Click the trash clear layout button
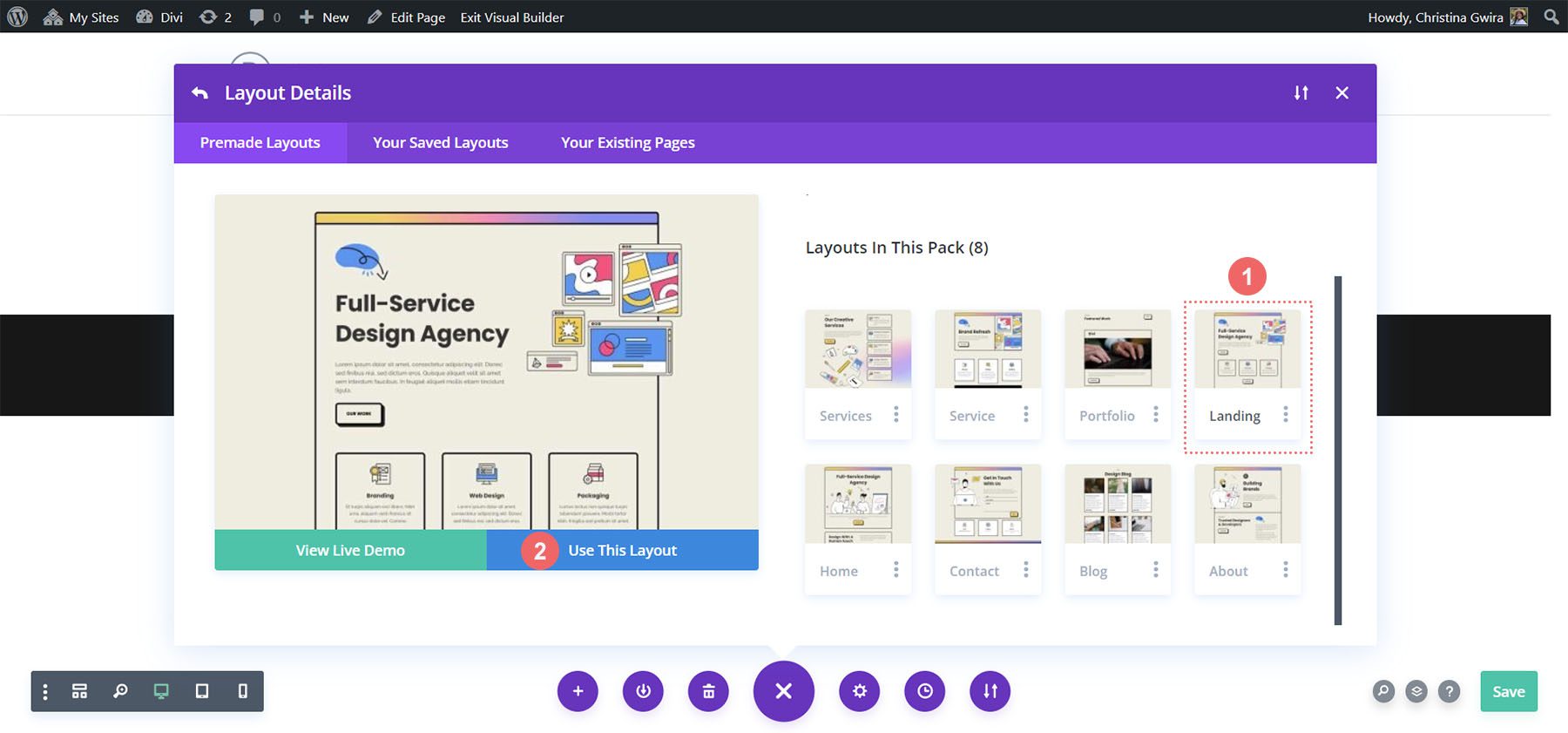Screen dimensions: 1568x733 (x=708, y=691)
